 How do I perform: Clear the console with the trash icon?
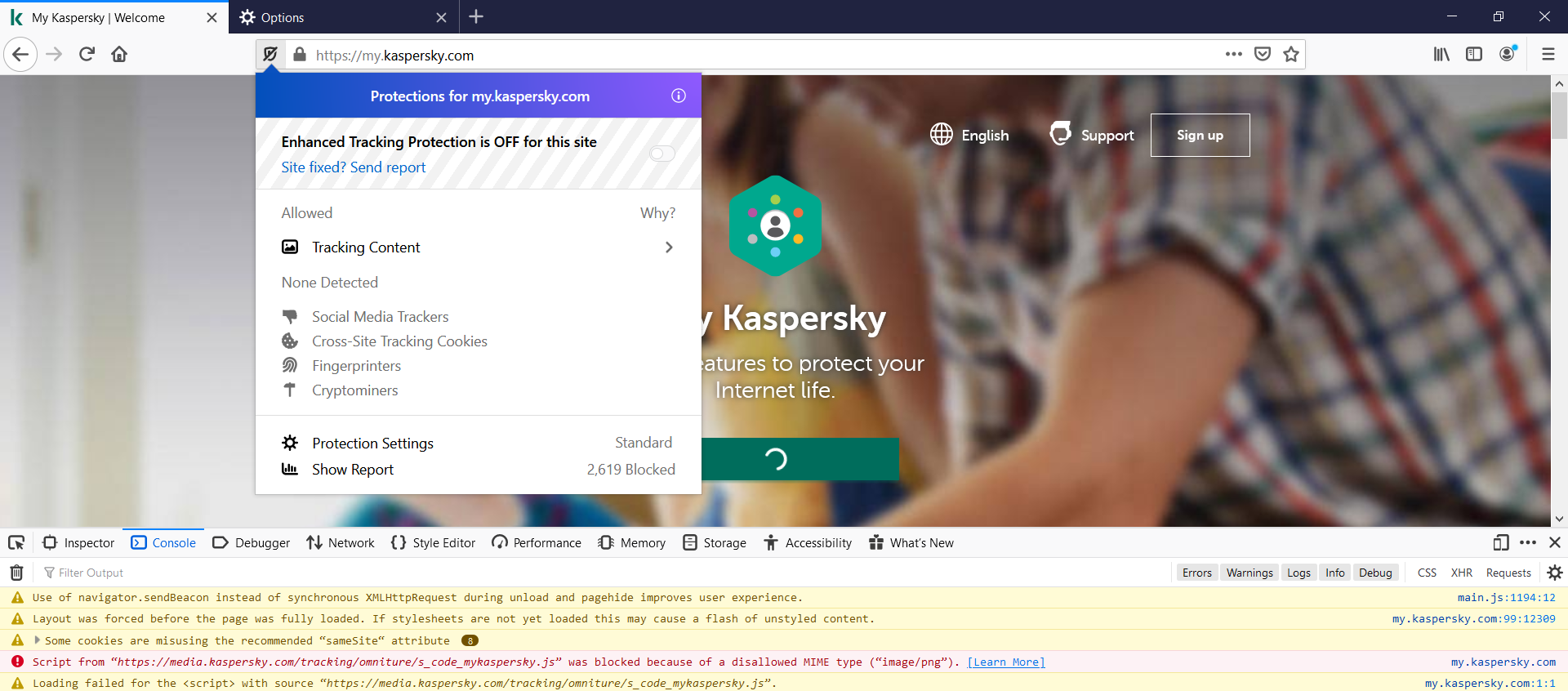[16, 573]
